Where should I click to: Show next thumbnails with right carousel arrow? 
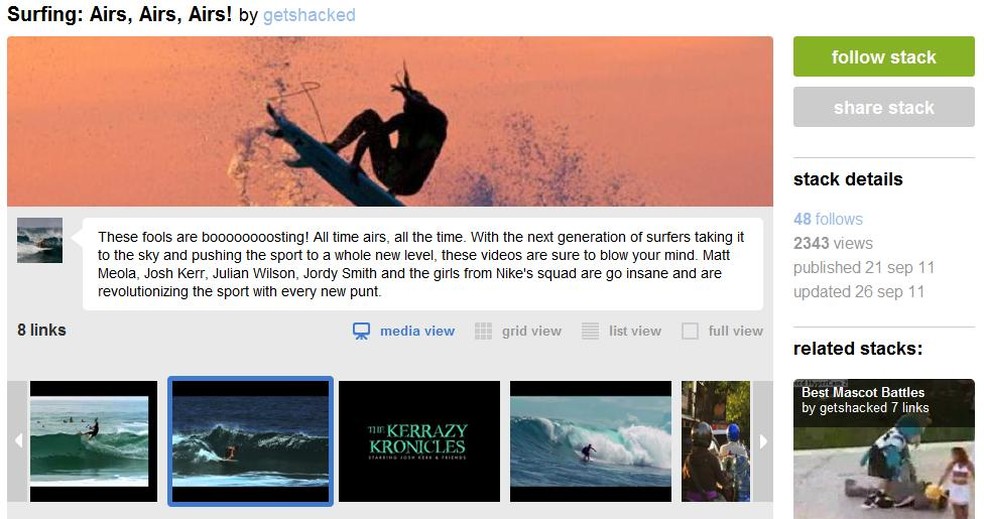click(763, 441)
